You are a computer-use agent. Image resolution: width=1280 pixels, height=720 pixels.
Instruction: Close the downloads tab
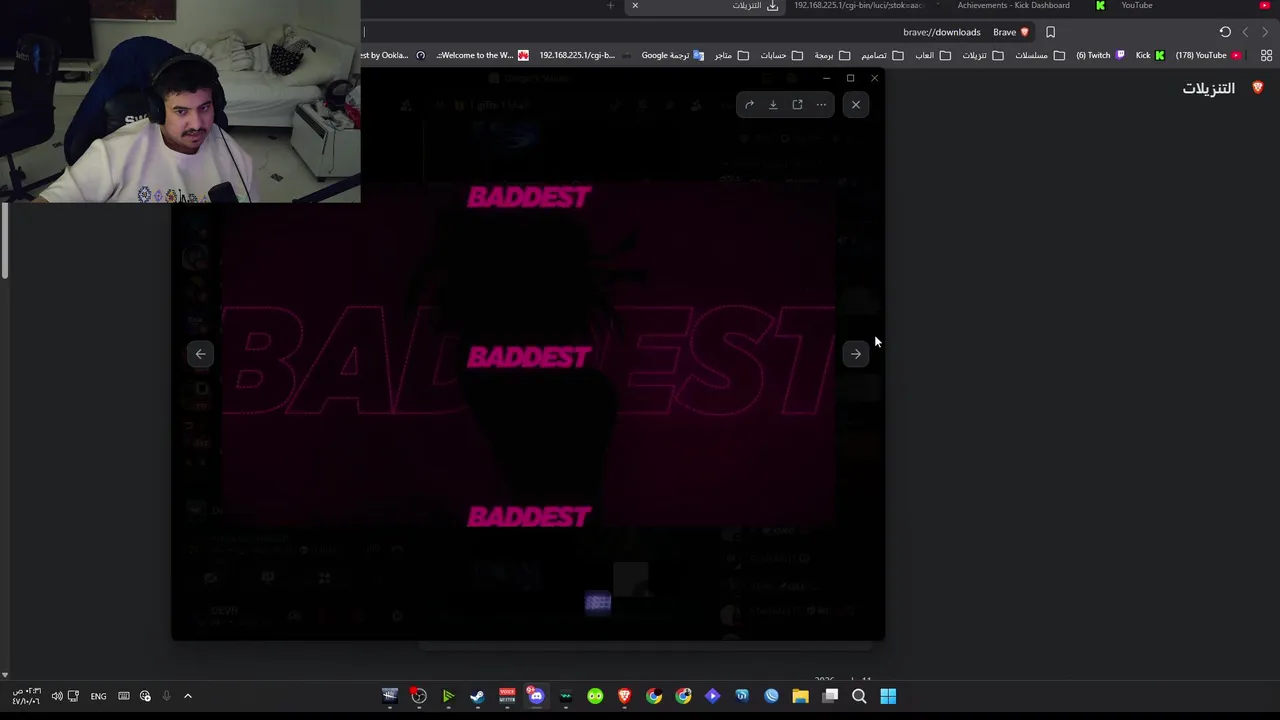[634, 6]
